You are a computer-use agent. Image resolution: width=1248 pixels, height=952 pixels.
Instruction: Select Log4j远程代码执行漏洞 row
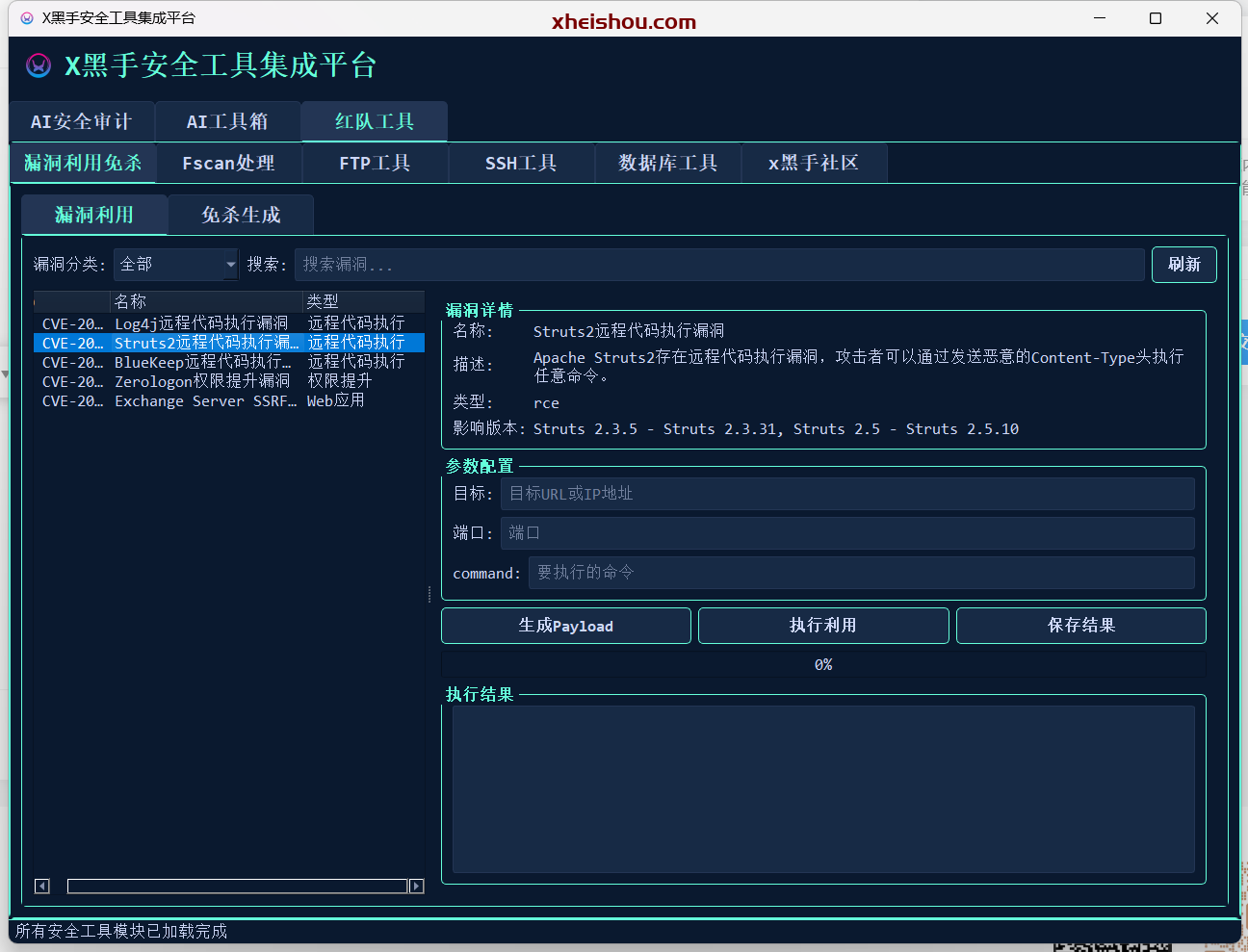click(x=201, y=323)
